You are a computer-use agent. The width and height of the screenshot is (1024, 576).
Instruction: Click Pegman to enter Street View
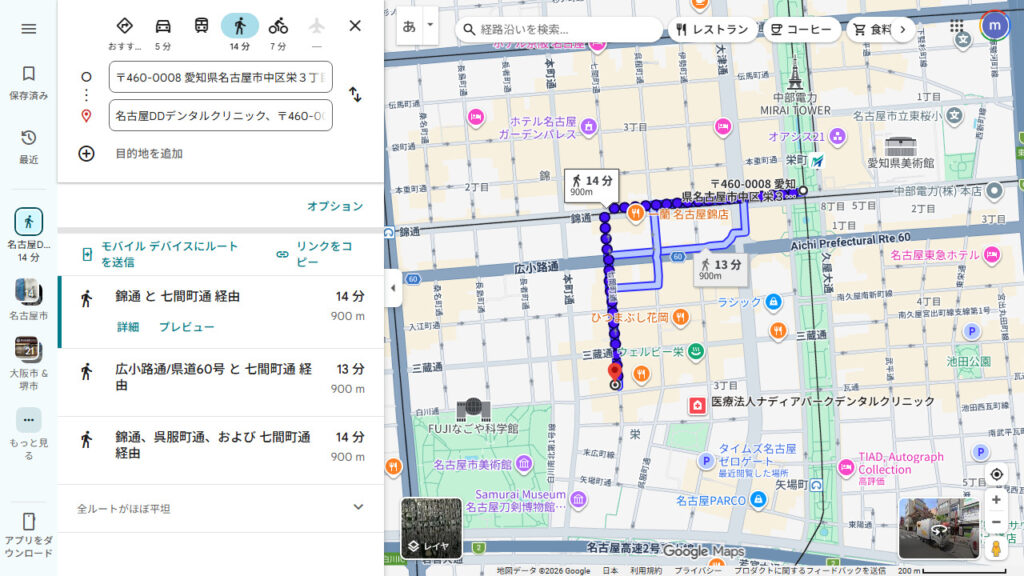998,547
